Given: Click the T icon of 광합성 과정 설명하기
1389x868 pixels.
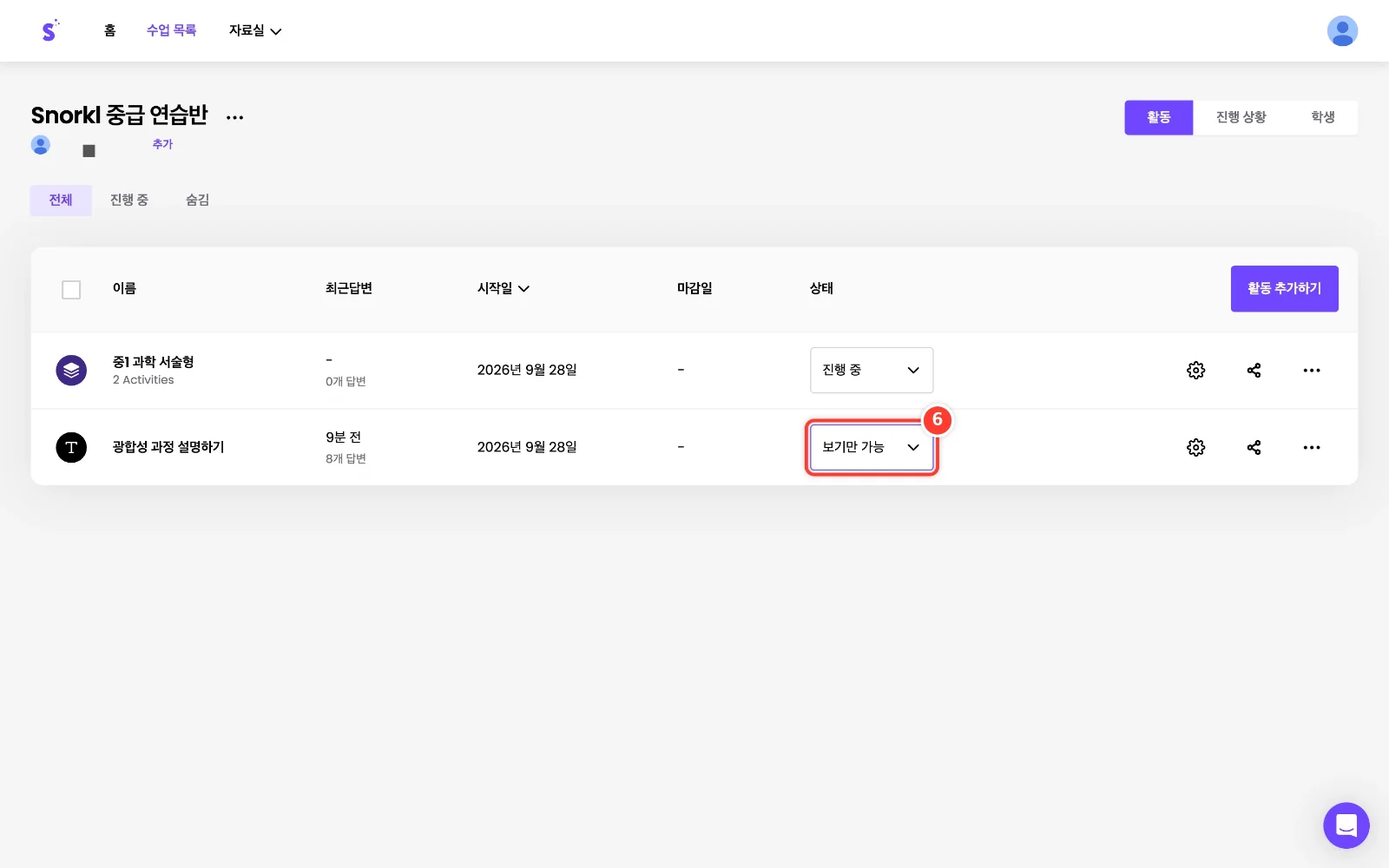Looking at the screenshot, I should pyautogui.click(x=71, y=448).
